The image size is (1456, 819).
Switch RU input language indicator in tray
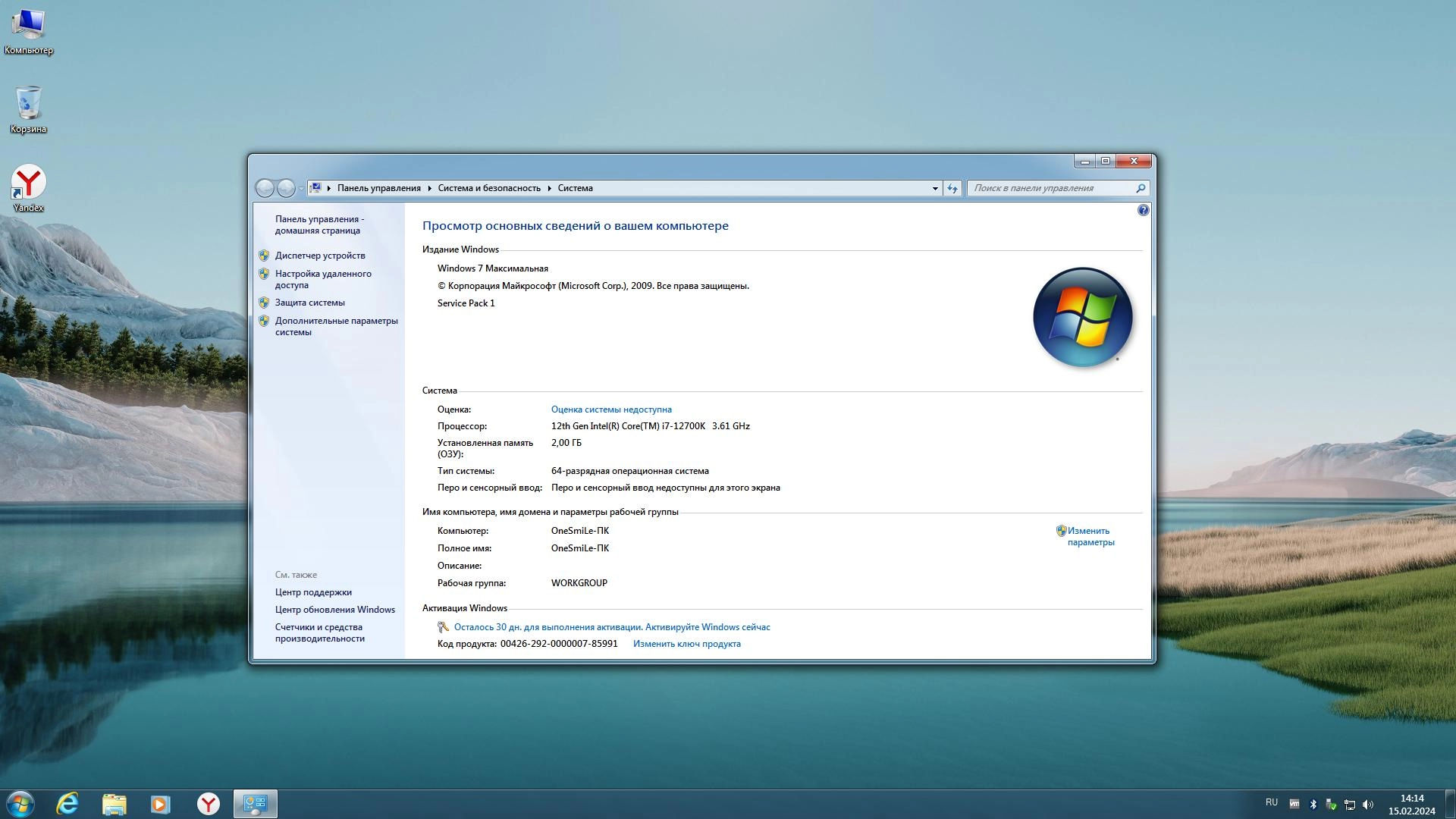(x=1272, y=802)
